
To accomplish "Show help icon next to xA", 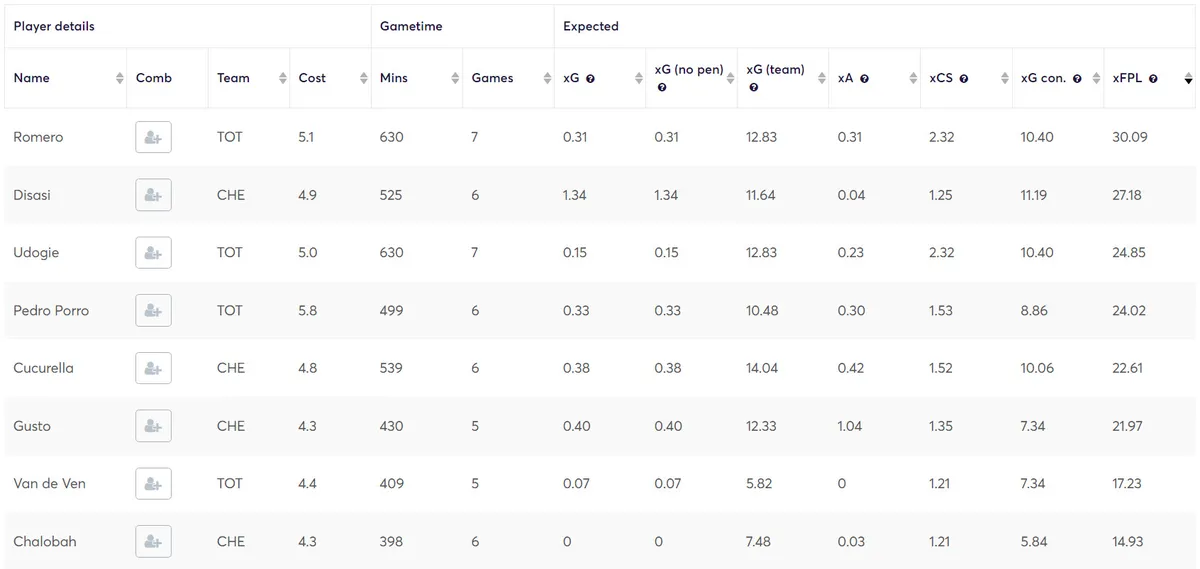I will [864, 79].
